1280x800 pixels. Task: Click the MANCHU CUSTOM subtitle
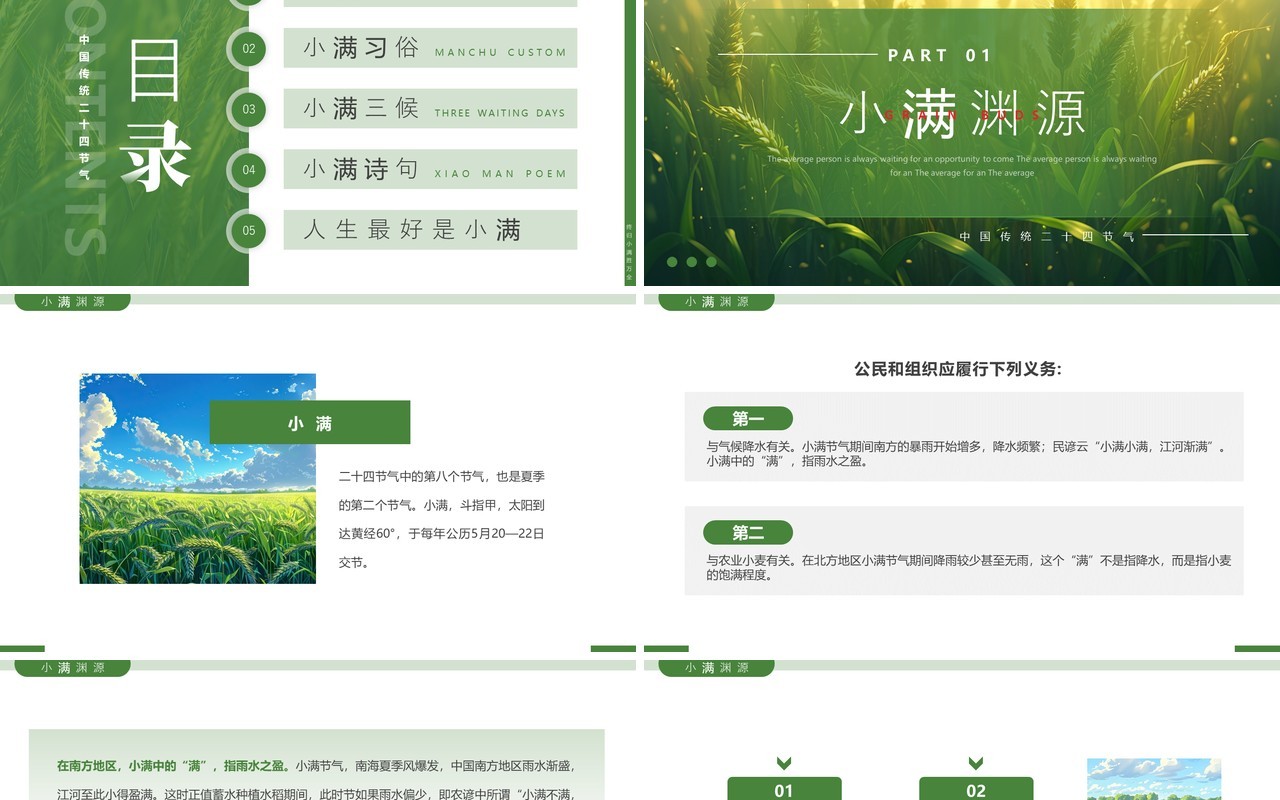(500, 52)
